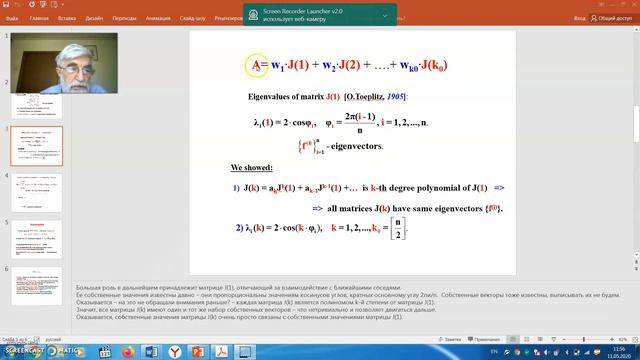
Task: Switch to the Дизайн ribbon tab
Action: click(94, 18)
